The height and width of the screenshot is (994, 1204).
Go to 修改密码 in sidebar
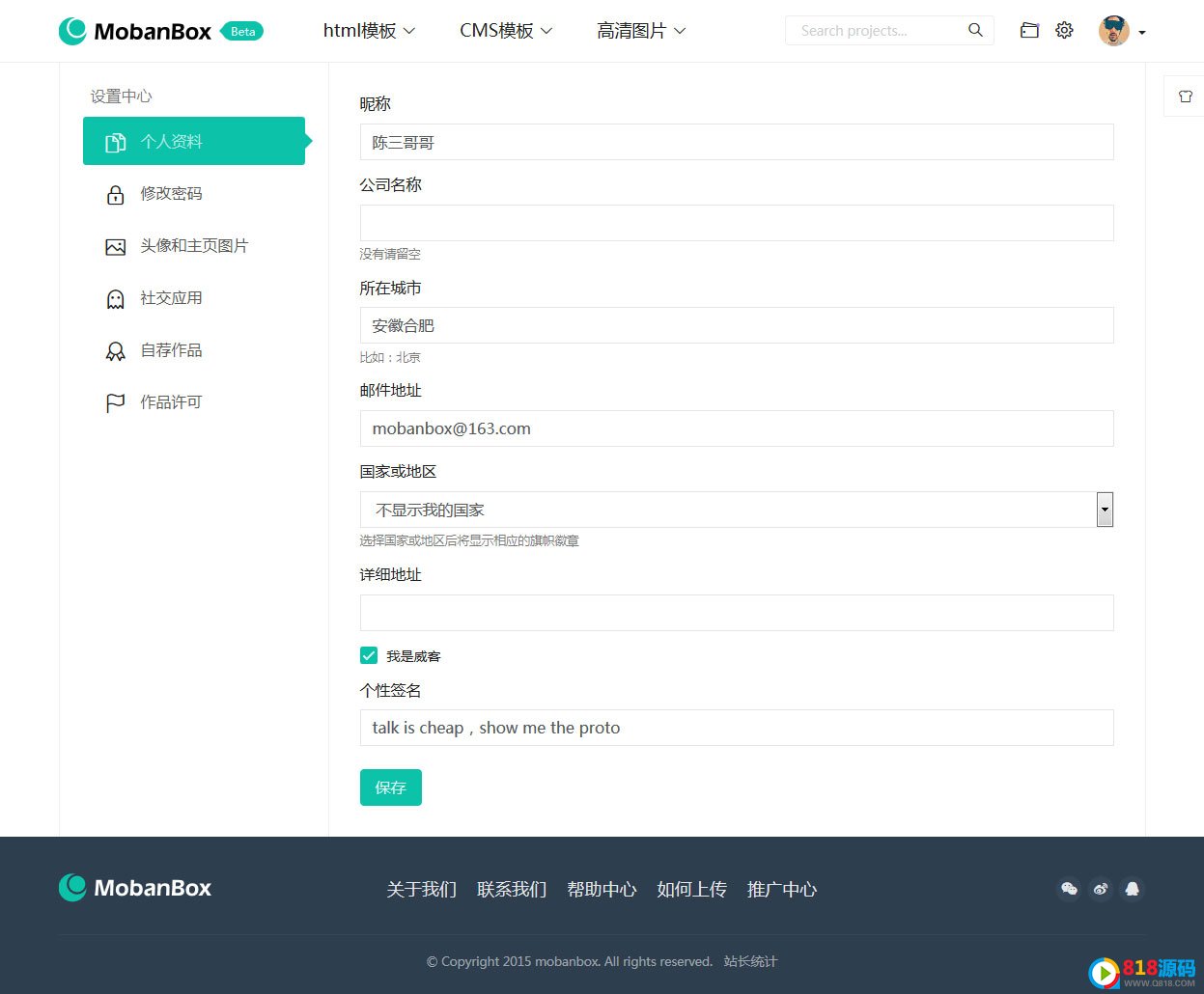coord(171,194)
